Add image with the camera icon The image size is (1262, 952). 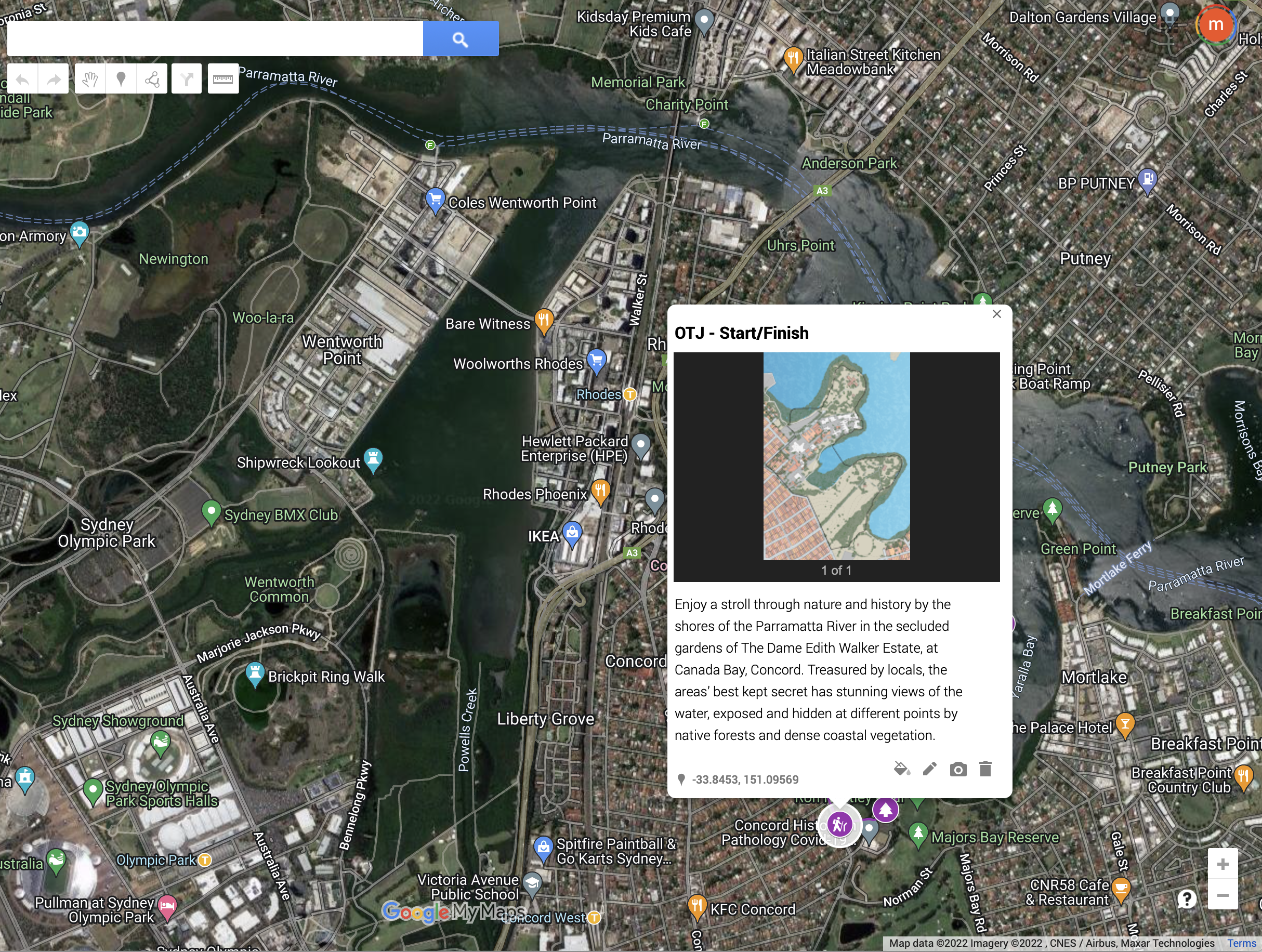click(x=958, y=770)
